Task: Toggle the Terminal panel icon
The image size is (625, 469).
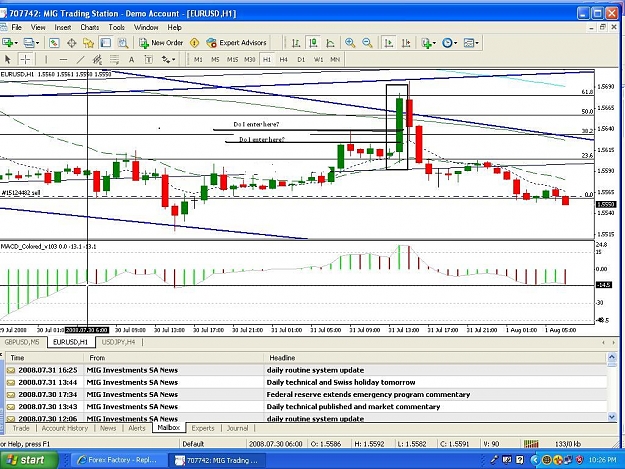Action: click(x=106, y=43)
